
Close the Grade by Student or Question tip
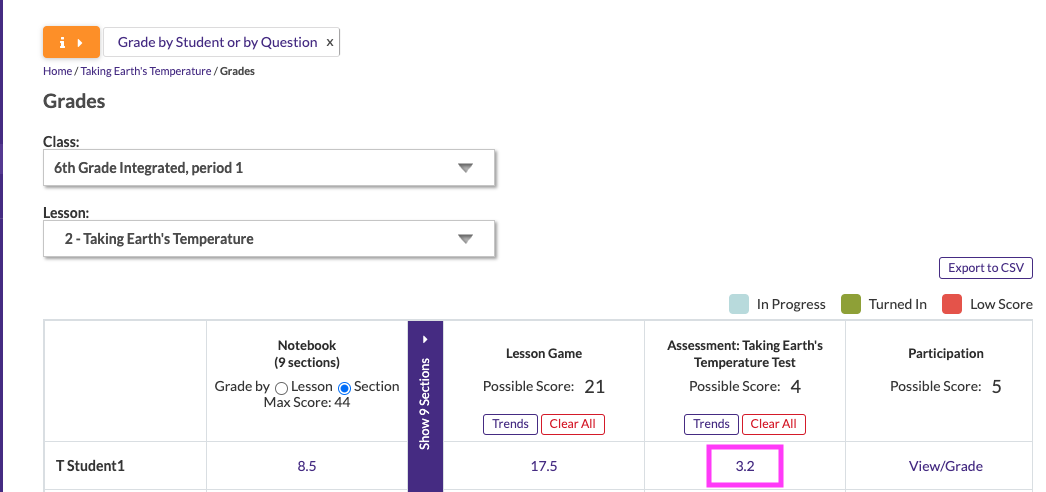coord(330,43)
